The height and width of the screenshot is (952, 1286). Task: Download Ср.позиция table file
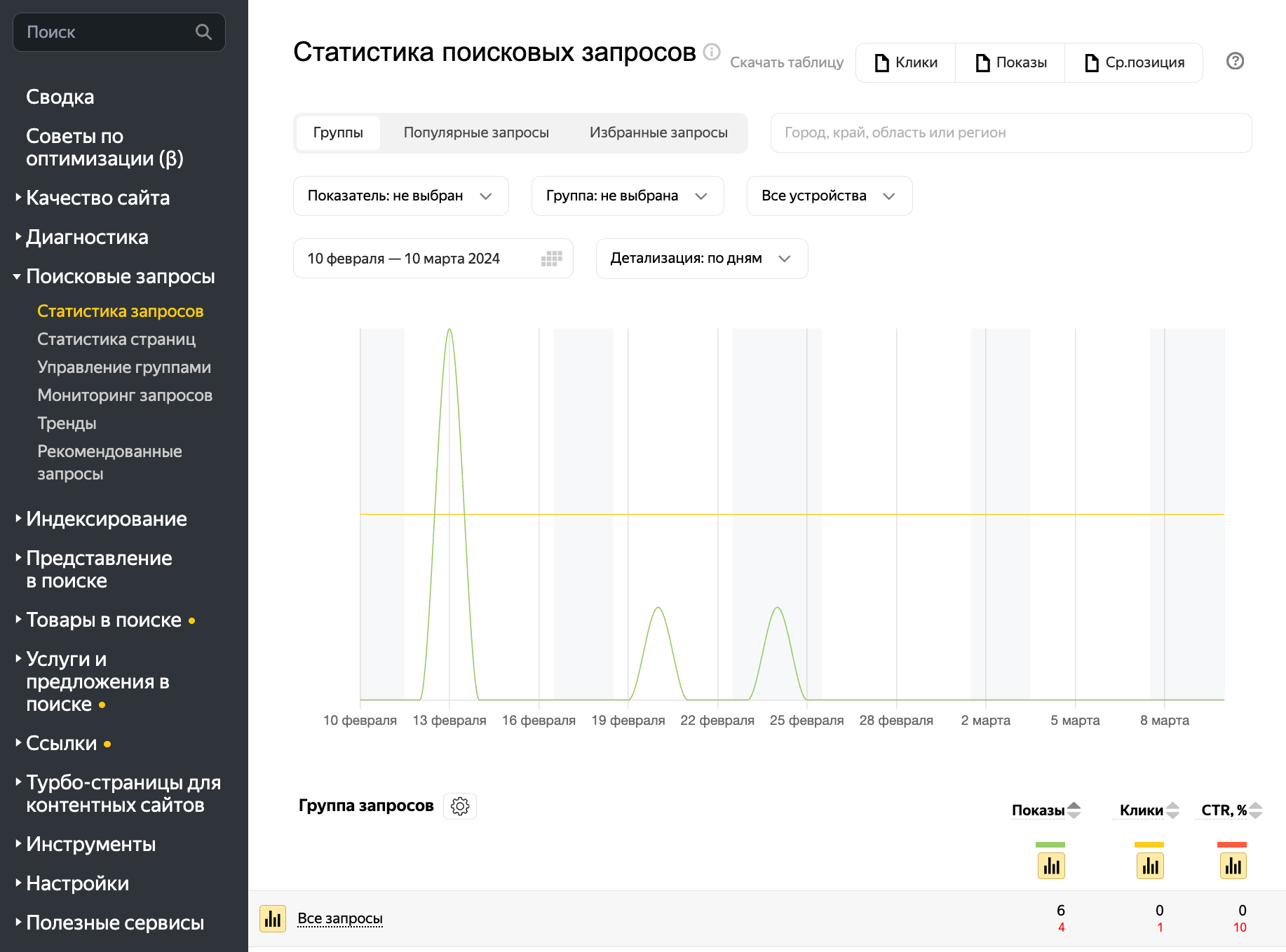point(1134,62)
